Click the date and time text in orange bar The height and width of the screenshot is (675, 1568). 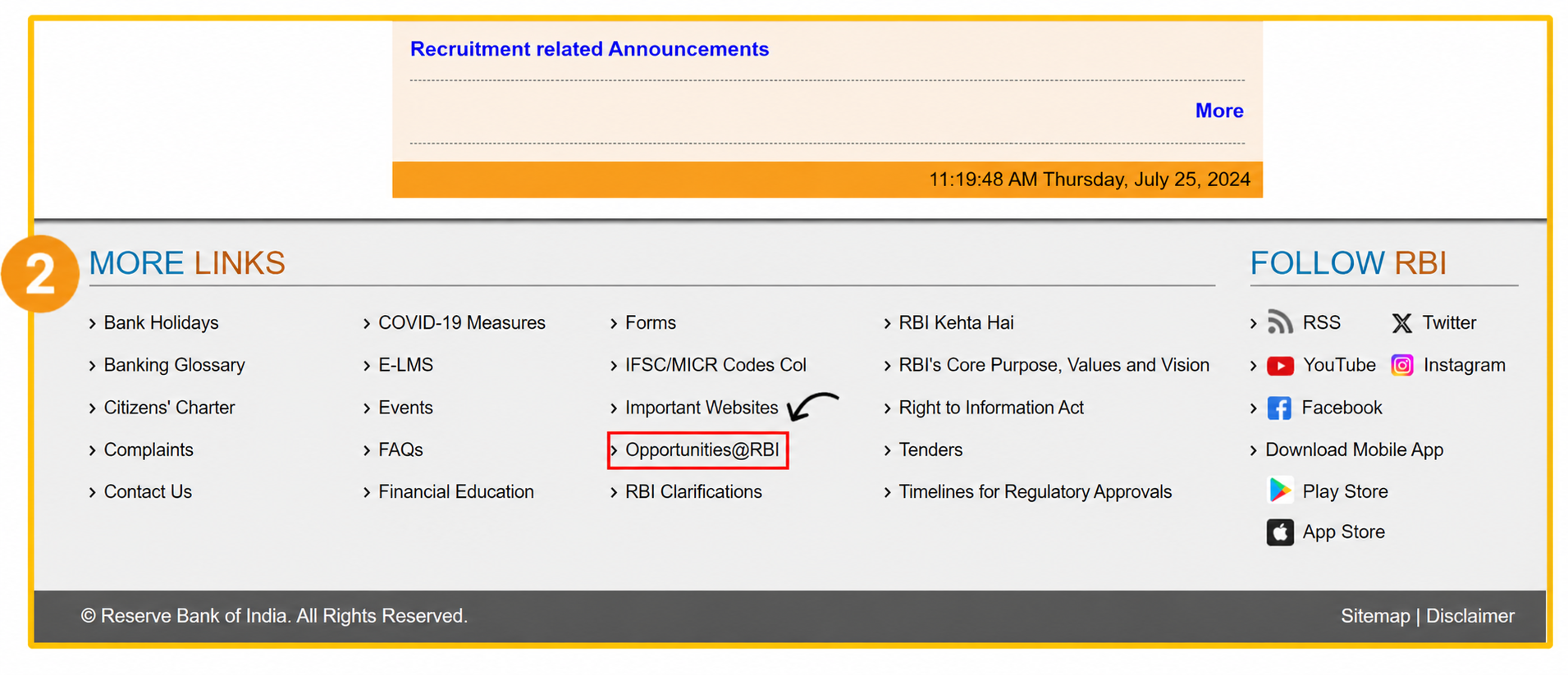[1089, 180]
